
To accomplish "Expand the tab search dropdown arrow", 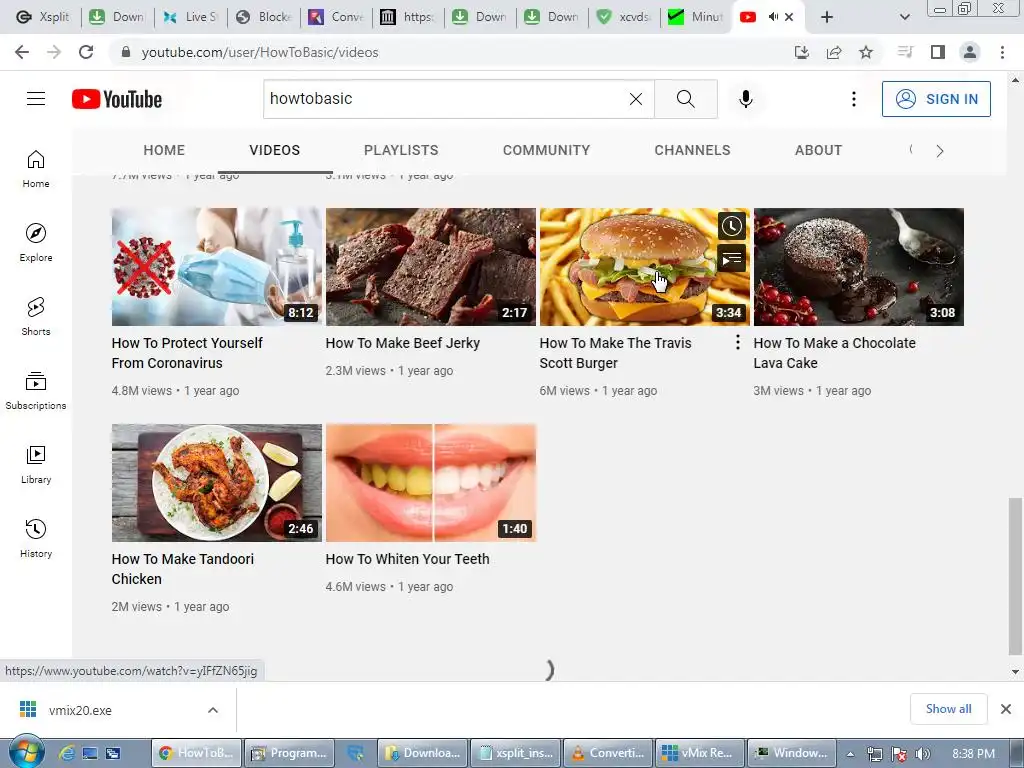I will point(904,17).
